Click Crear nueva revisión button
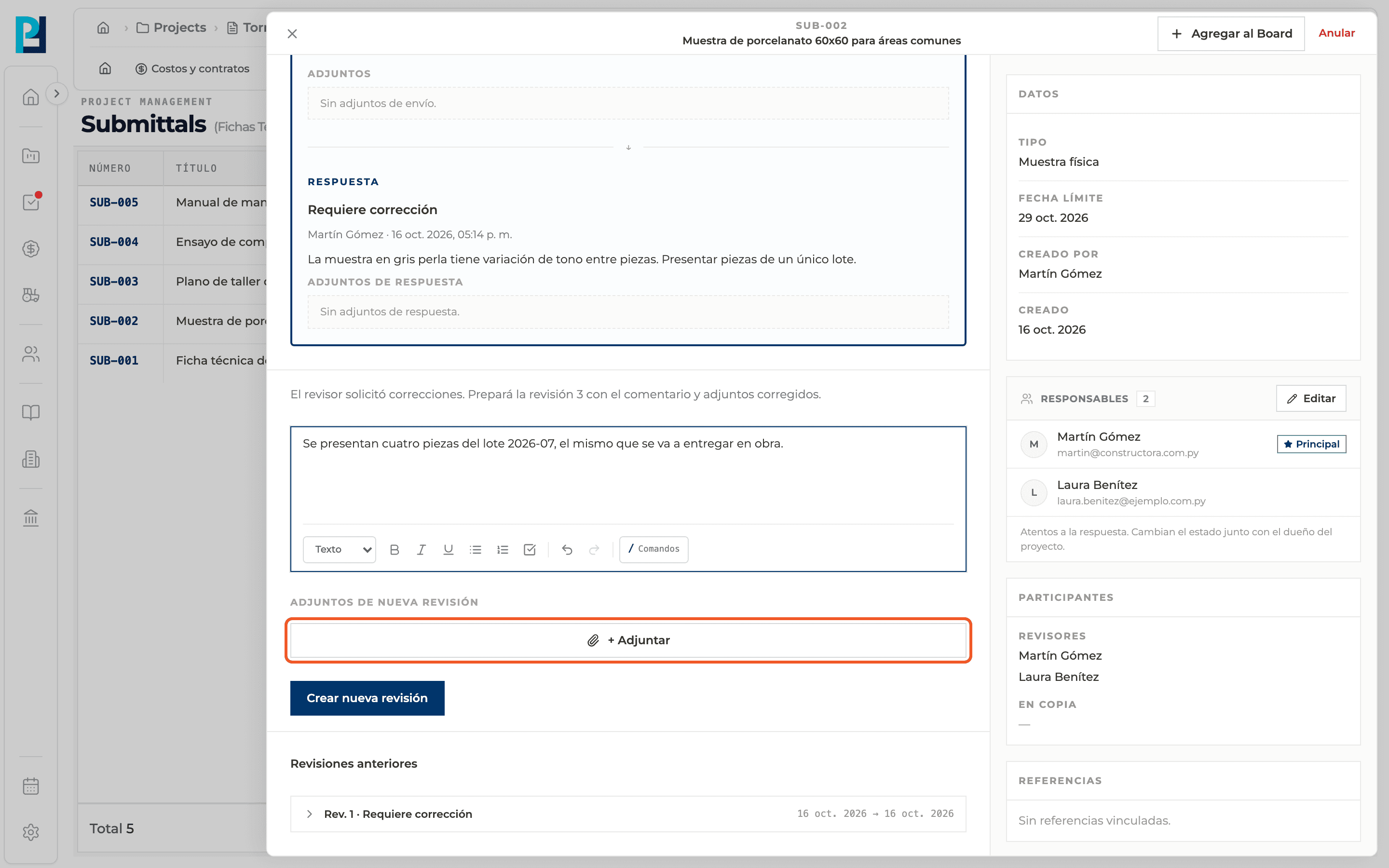 [x=368, y=698]
